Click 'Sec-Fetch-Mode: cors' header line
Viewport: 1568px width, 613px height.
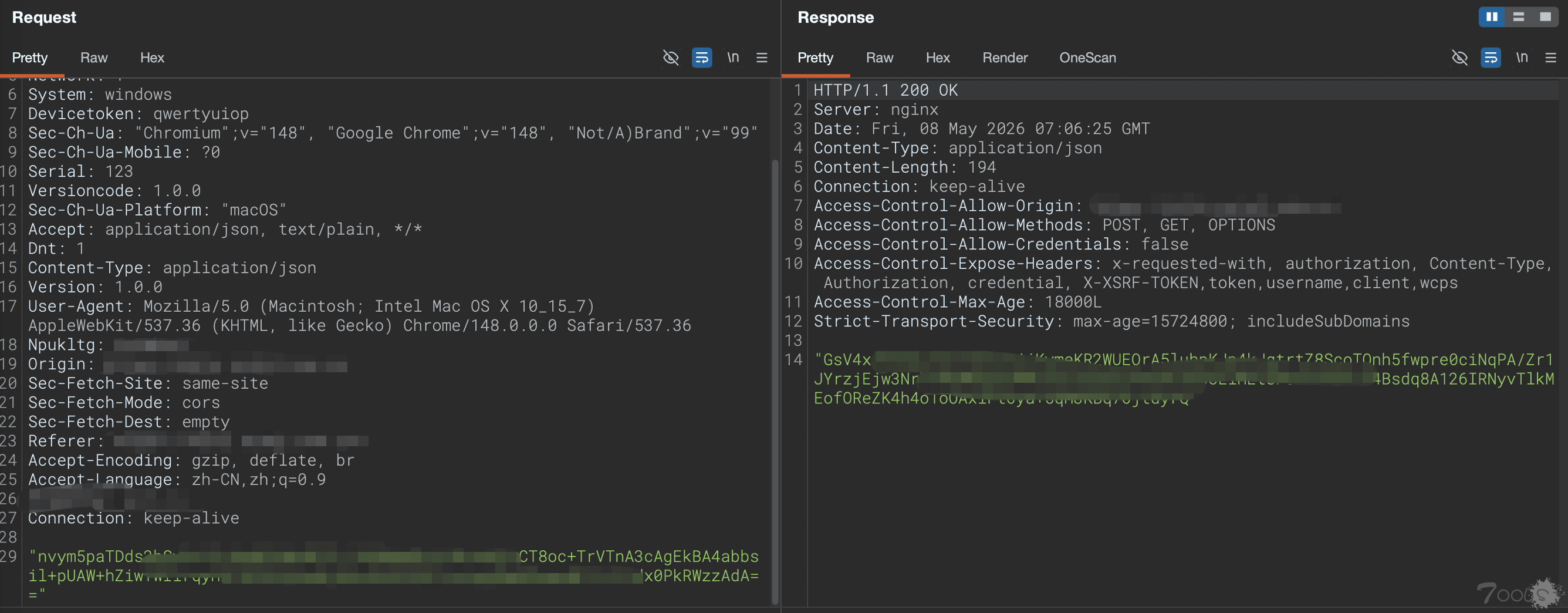pyautogui.click(x=124, y=403)
